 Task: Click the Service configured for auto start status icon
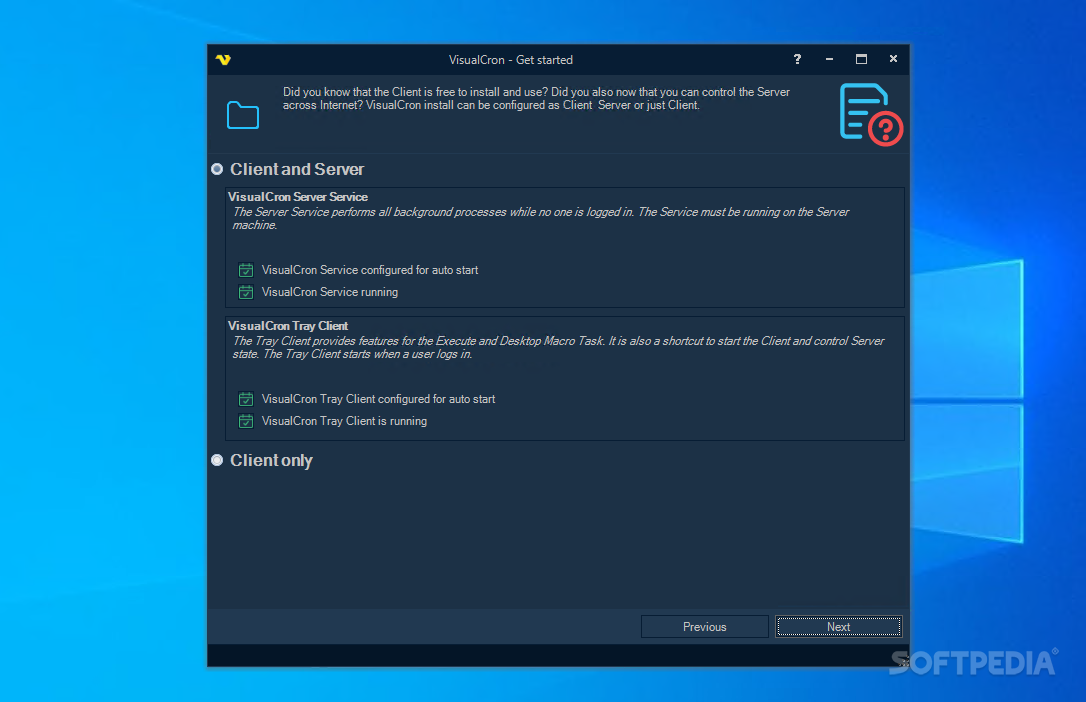pos(246,270)
